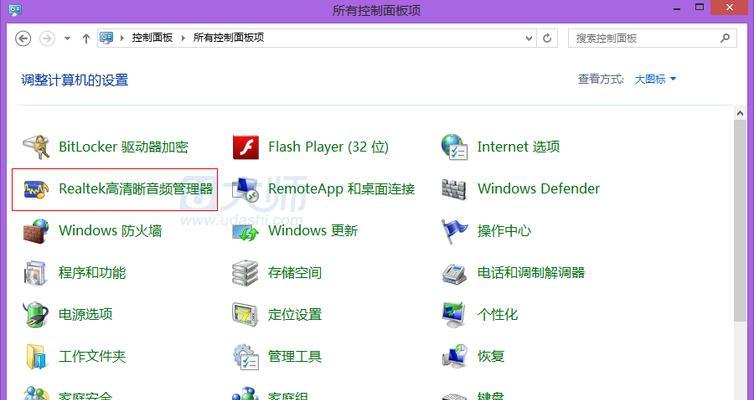Open the 大图标 view mode dropdown
Image resolution: width=754 pixels, height=400 pixels.
[x=655, y=79]
